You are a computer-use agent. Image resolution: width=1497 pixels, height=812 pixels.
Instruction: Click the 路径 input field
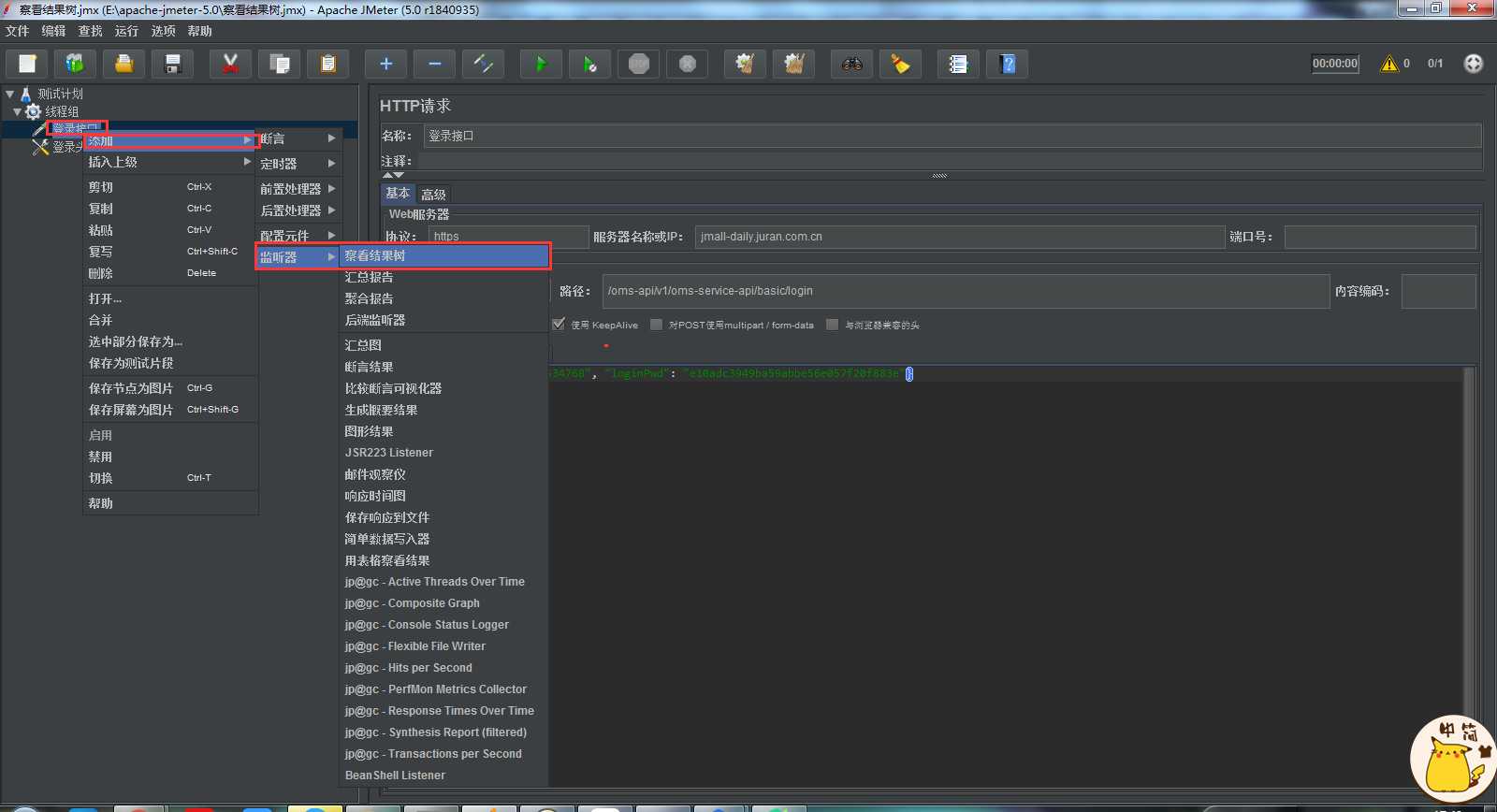tap(966, 291)
